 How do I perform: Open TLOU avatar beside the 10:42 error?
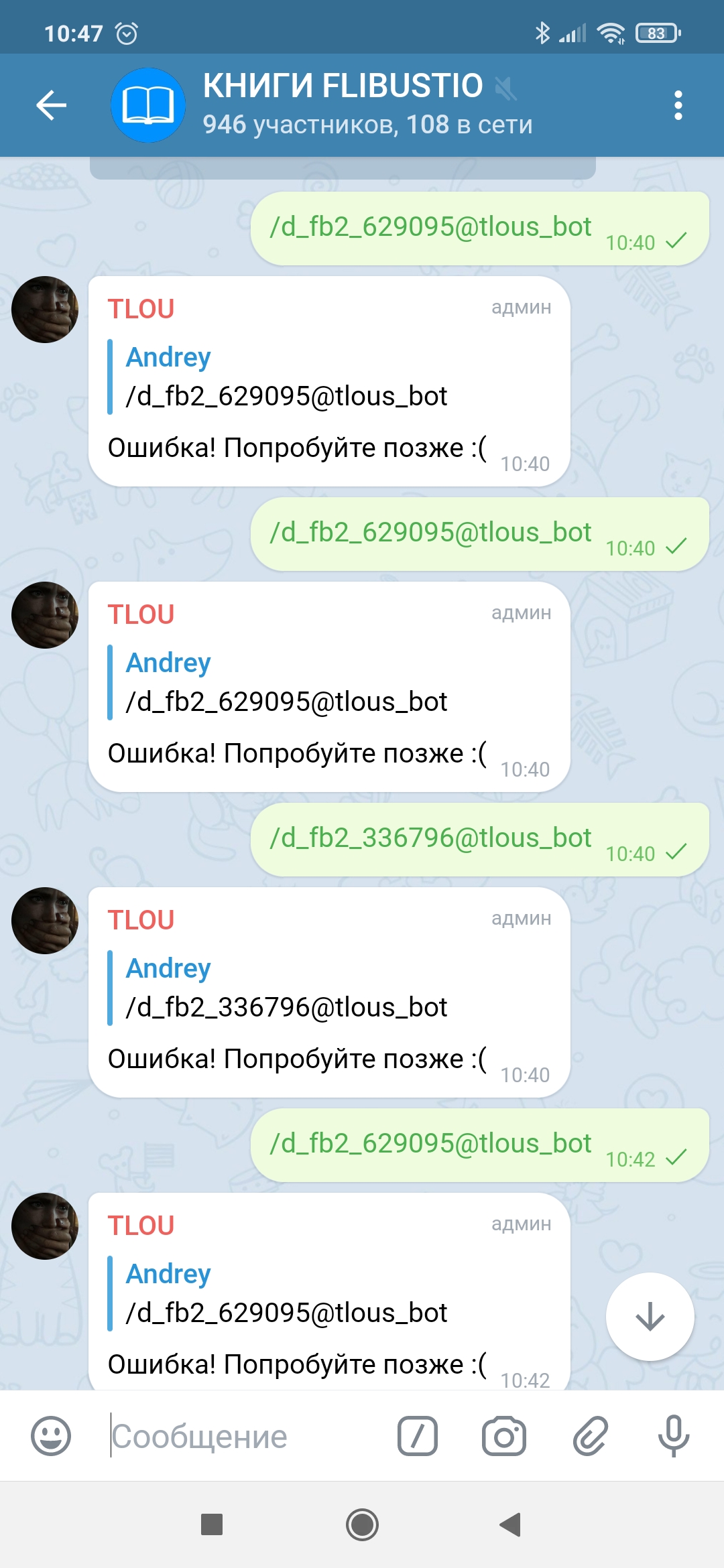click(x=45, y=1226)
